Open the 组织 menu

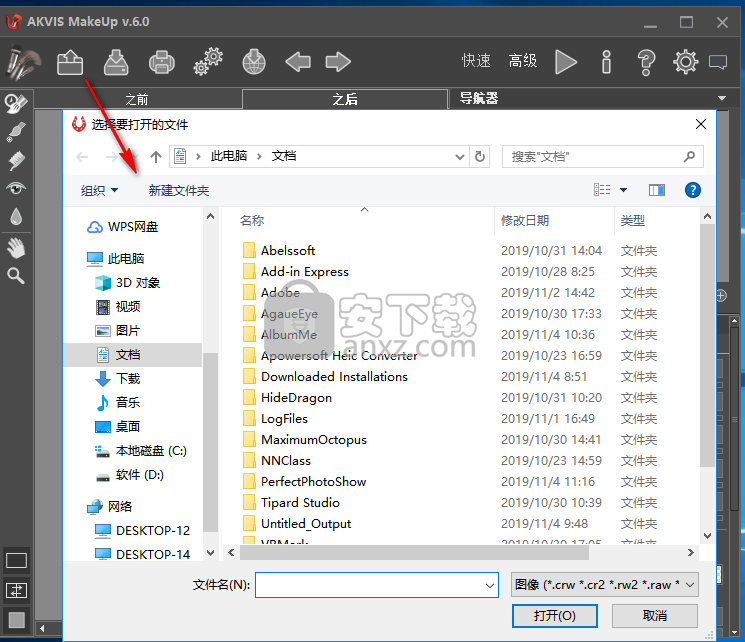coord(99,191)
